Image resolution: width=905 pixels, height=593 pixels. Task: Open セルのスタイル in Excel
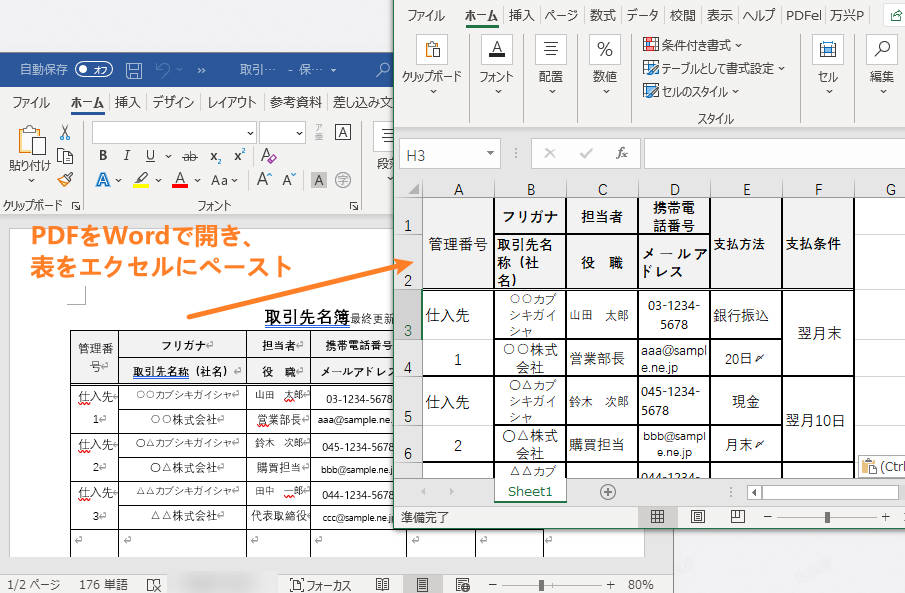coord(691,91)
